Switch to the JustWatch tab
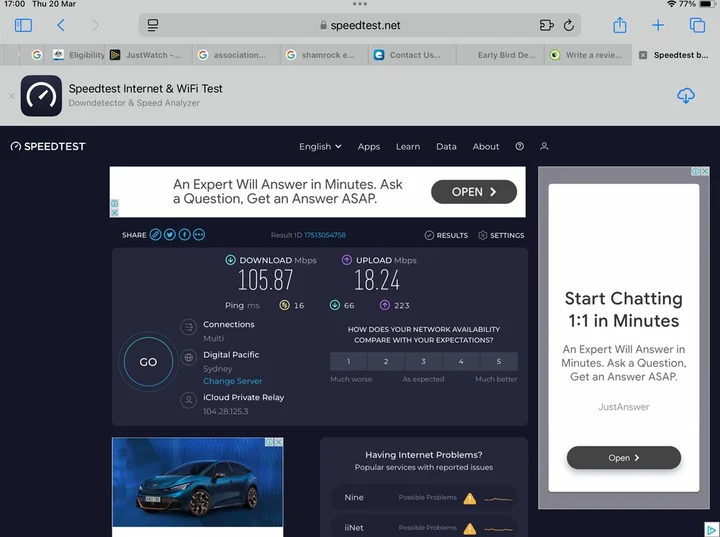720x537 pixels. pyautogui.click(x=146, y=55)
